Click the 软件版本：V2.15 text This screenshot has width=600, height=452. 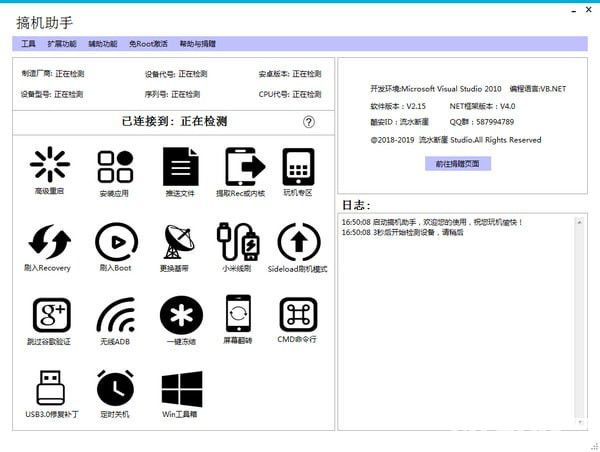[398, 106]
